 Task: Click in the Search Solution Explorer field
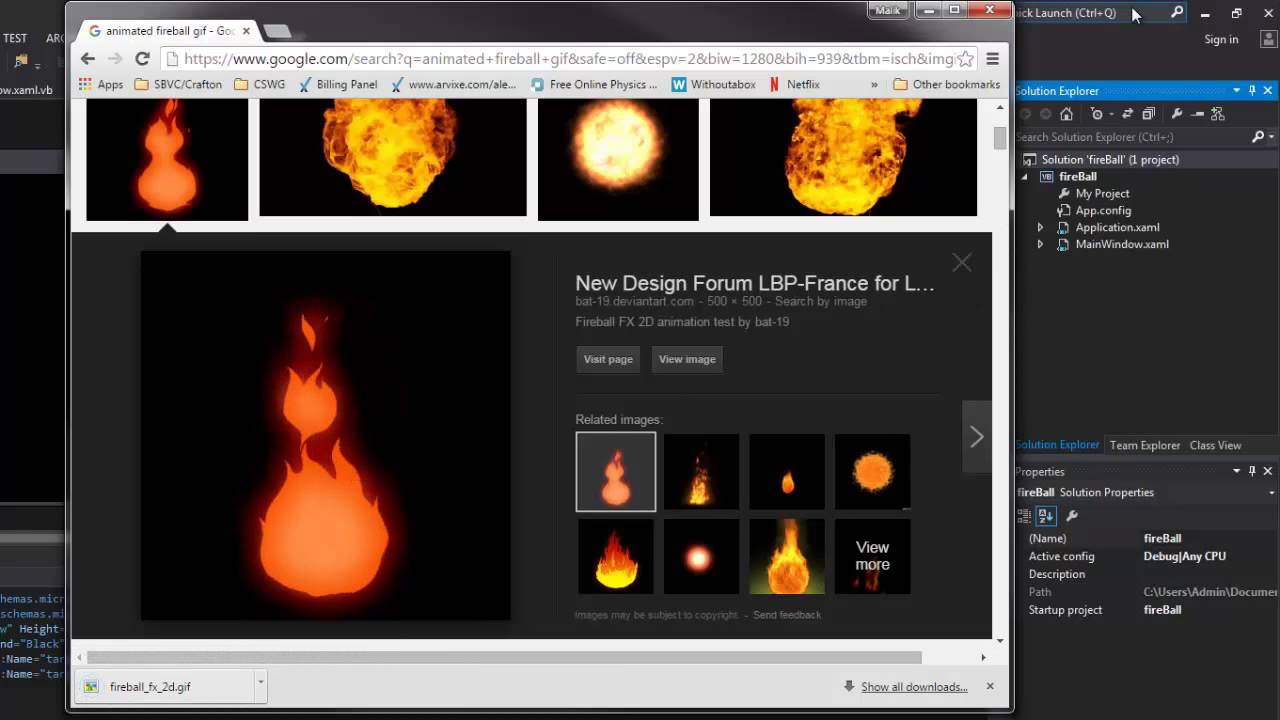pyautogui.click(x=1132, y=137)
